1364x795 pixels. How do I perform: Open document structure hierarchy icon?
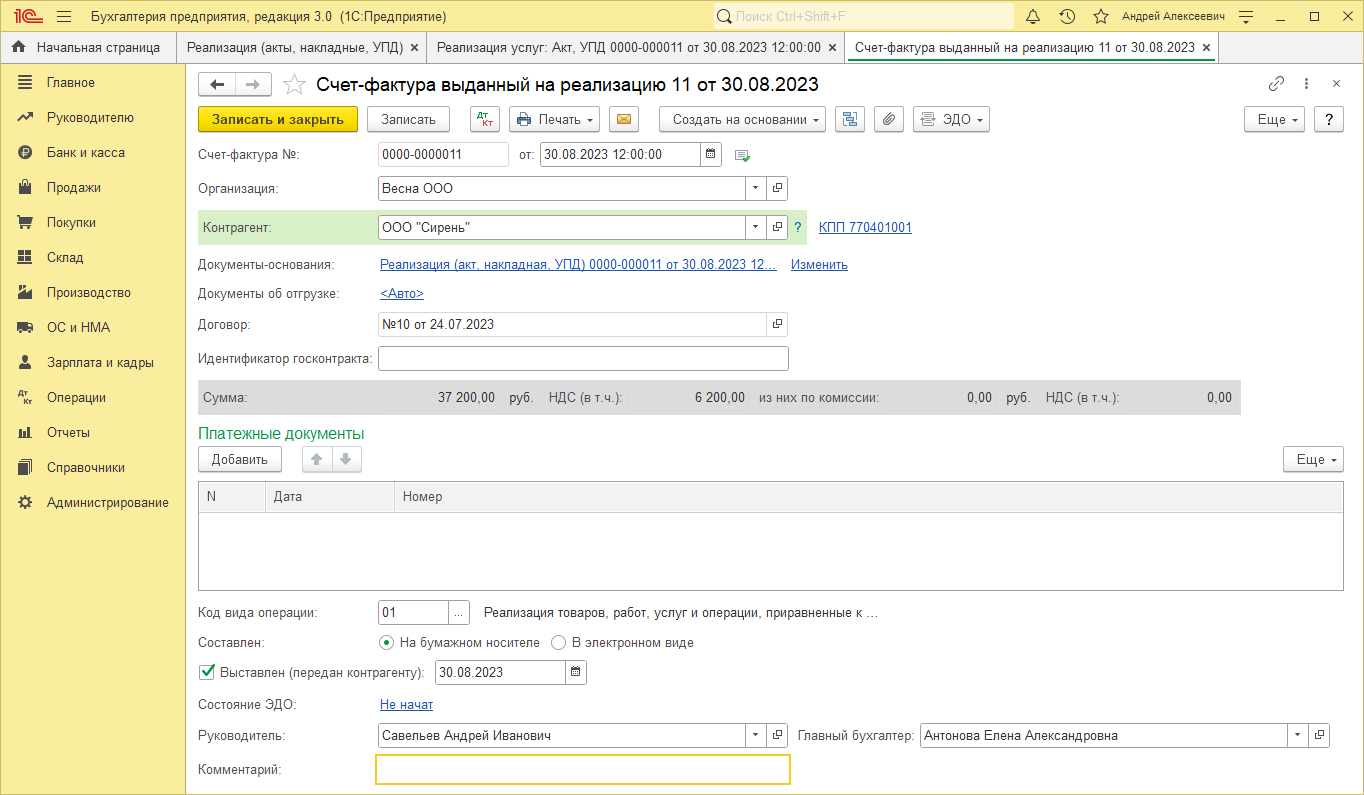coord(850,119)
